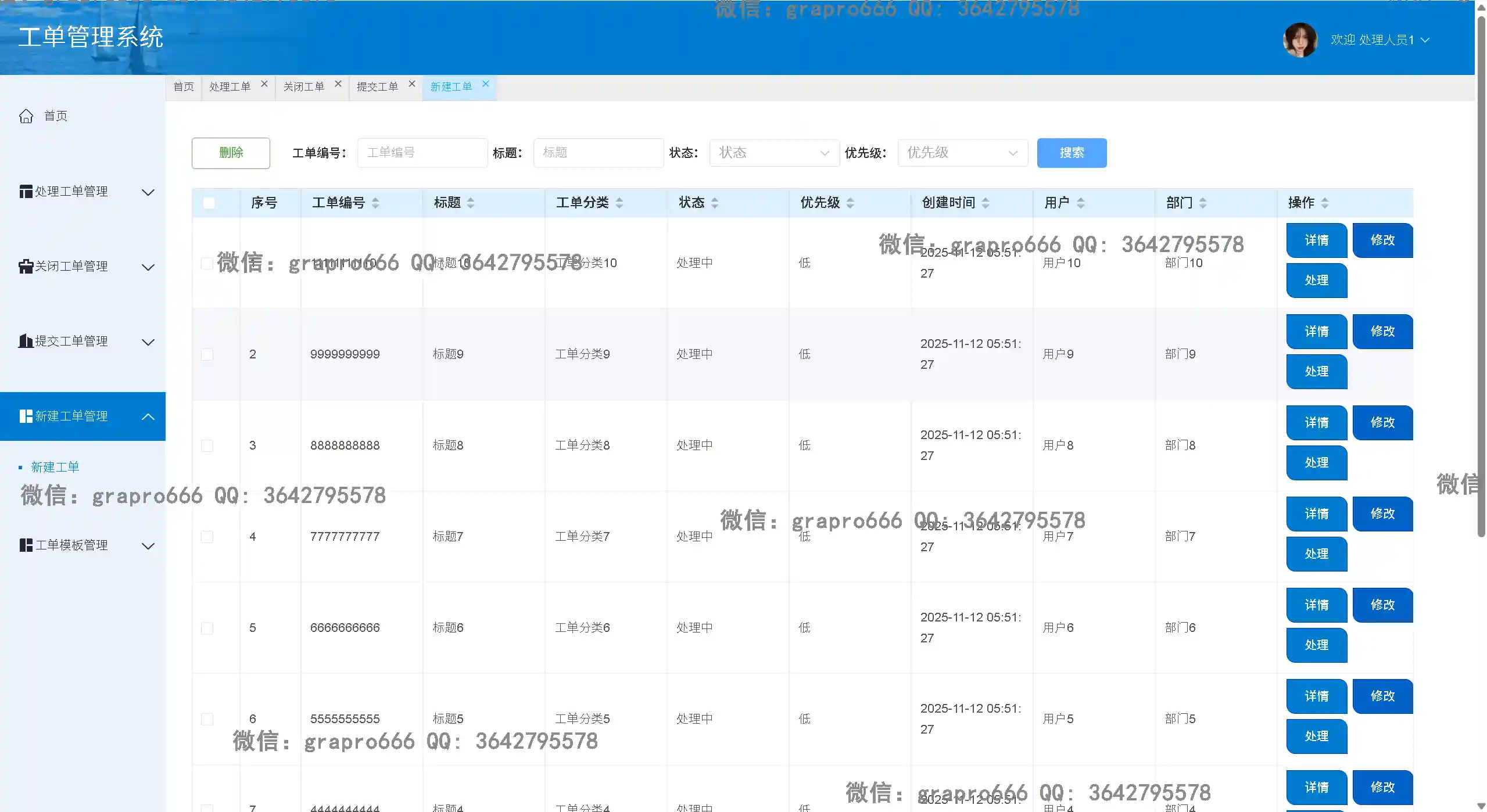
Task: Switch to the 关闭工单 tab
Action: 304,87
